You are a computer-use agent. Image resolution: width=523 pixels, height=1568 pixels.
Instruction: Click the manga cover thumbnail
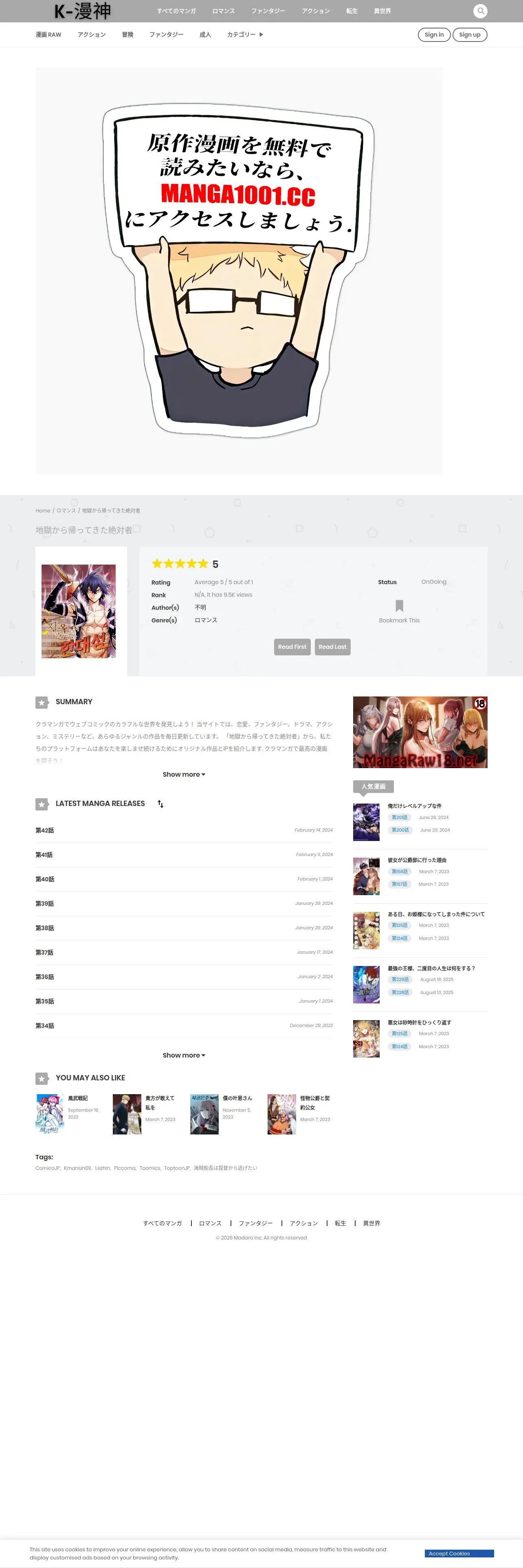point(79,611)
